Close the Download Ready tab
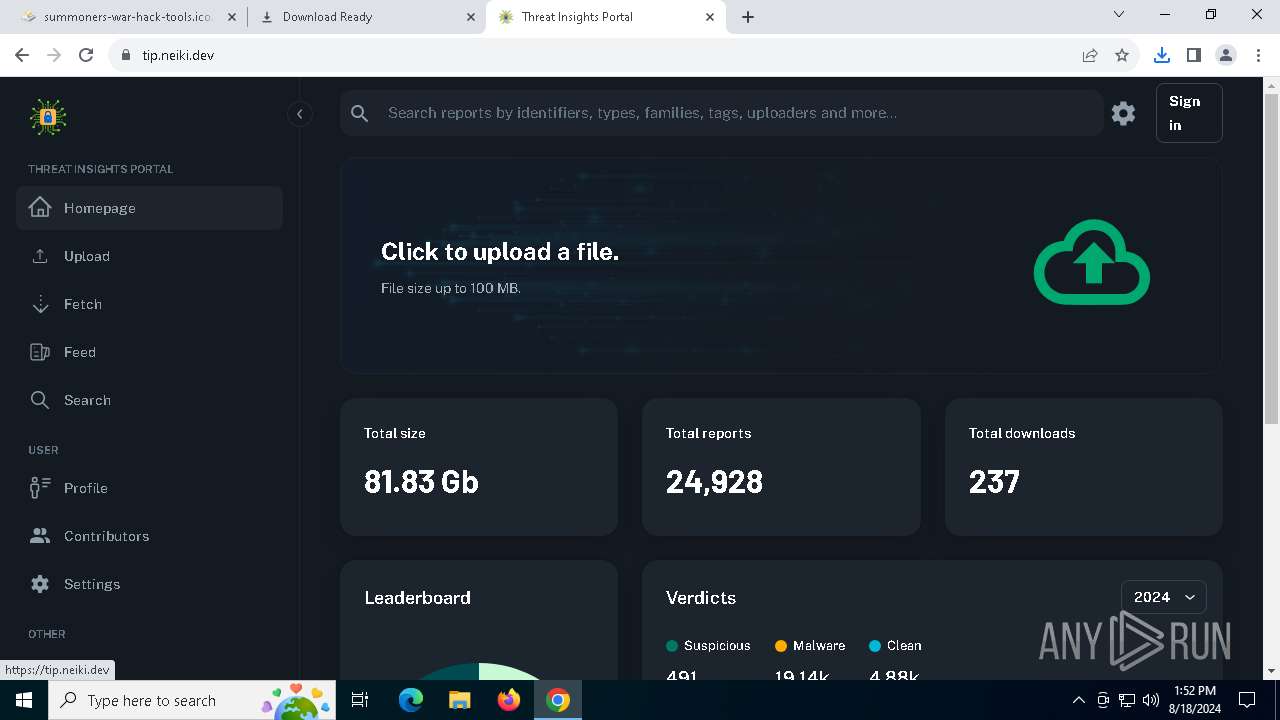1280x720 pixels. (x=471, y=17)
